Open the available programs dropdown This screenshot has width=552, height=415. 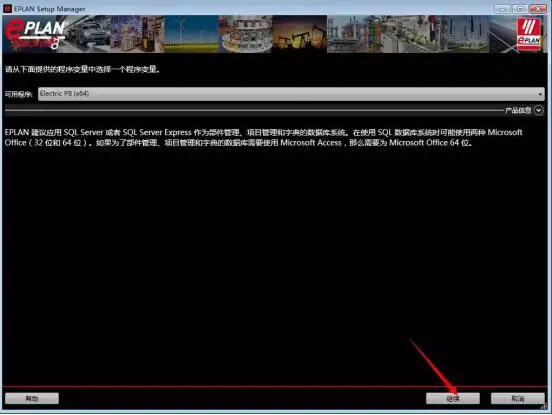(291, 94)
